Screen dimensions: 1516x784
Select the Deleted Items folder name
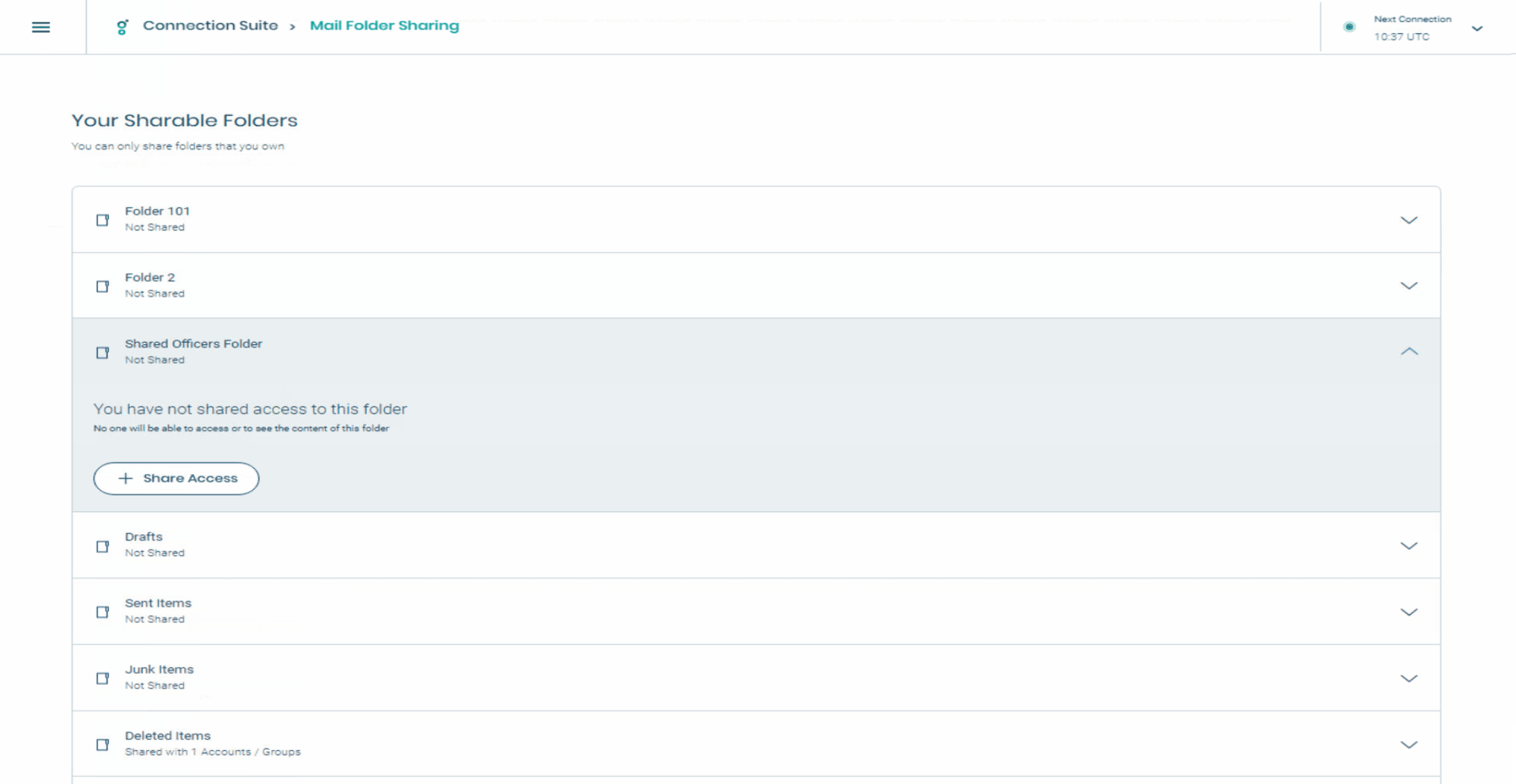167,735
